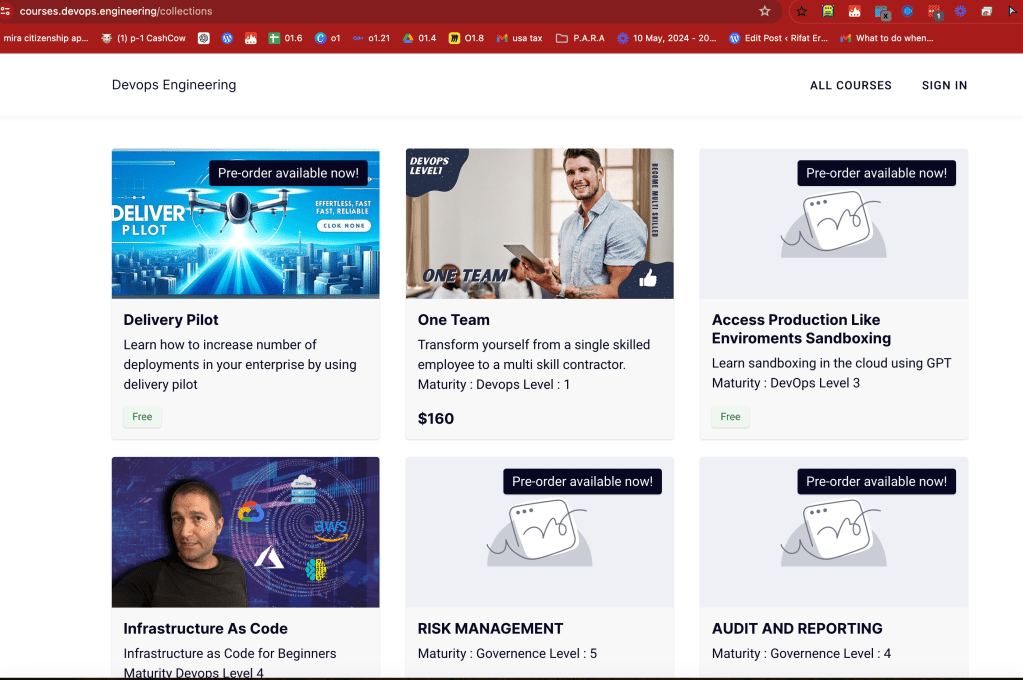1023x680 pixels.
Task: Click the Delivery Pilot course title
Action: tap(171, 320)
